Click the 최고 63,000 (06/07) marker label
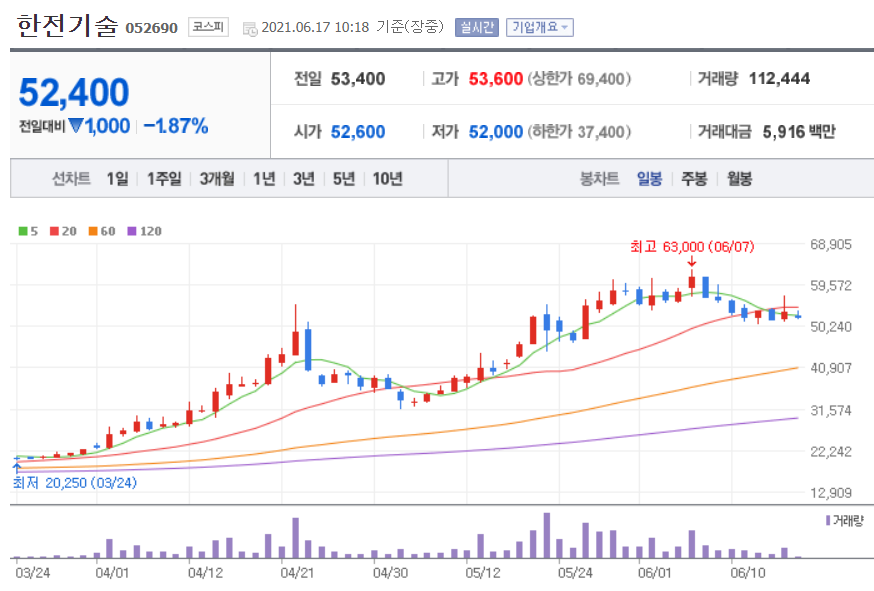The width and height of the screenshot is (874, 591). (692, 246)
